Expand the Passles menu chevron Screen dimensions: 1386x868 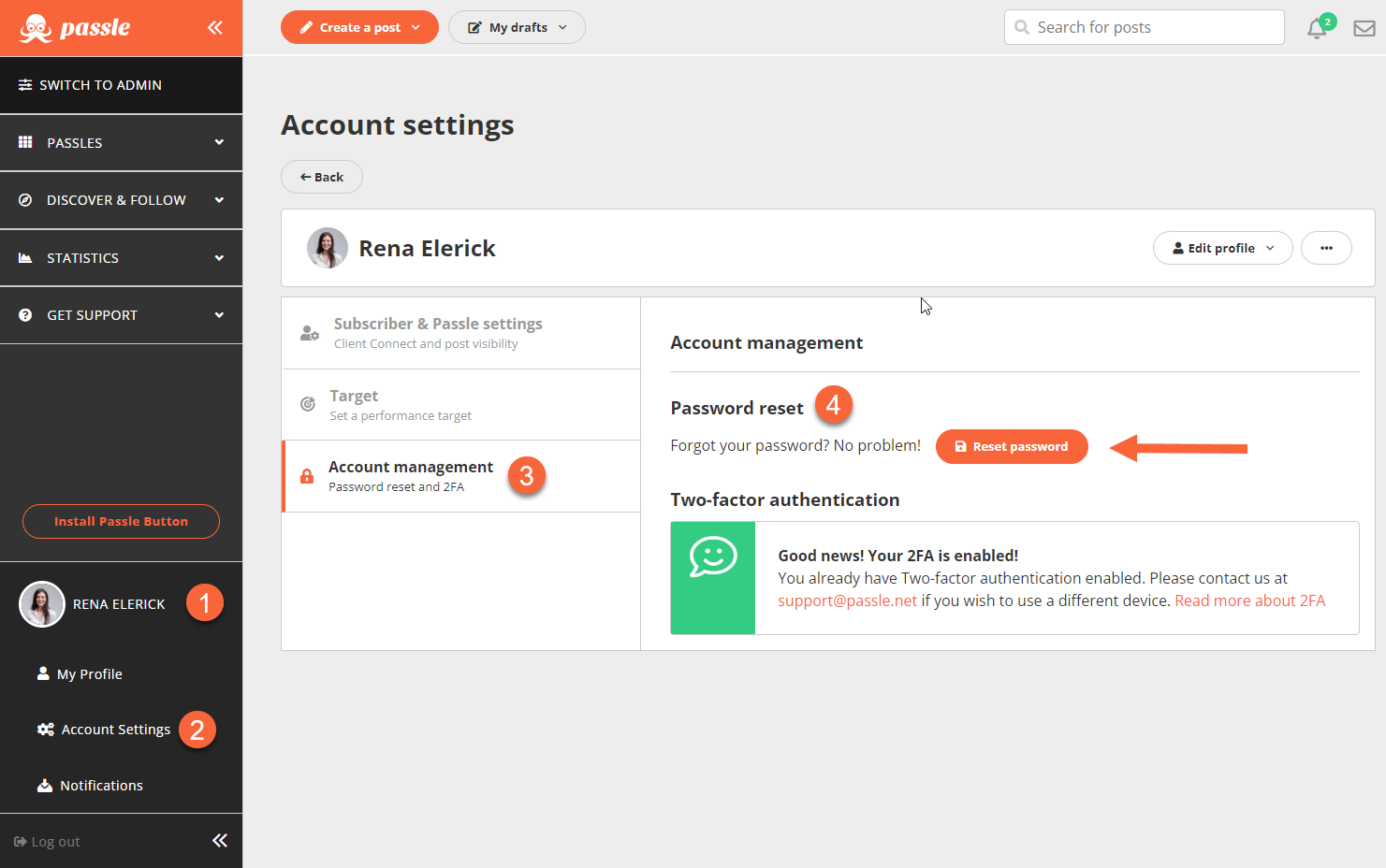point(219,142)
